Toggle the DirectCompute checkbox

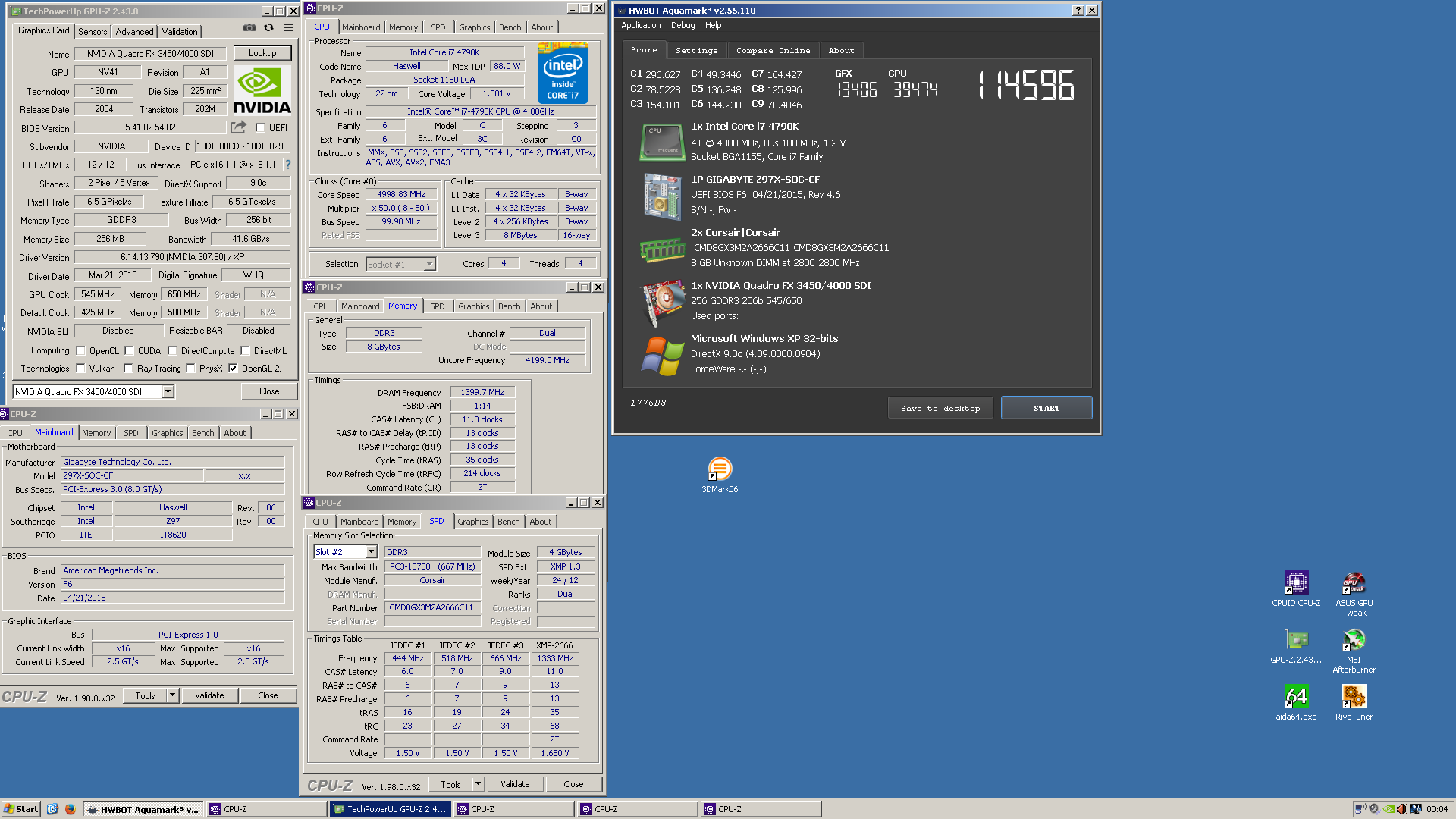click(172, 350)
